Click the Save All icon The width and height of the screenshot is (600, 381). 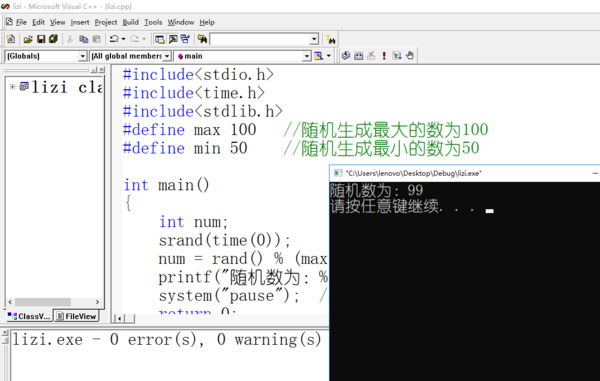pyautogui.click(x=53, y=39)
